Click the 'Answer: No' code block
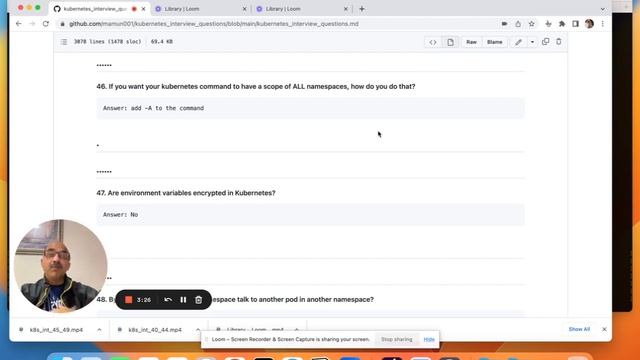The height and width of the screenshot is (360, 640). [x=310, y=214]
